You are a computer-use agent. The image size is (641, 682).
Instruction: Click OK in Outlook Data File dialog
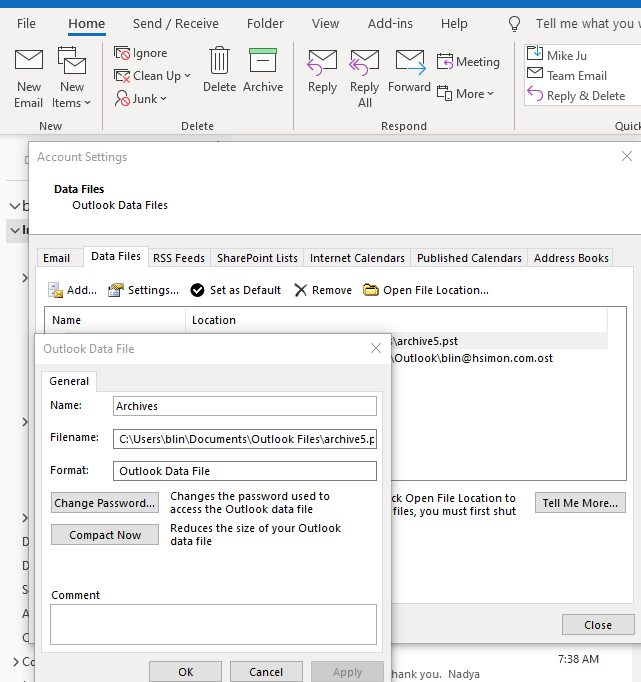tap(186, 672)
